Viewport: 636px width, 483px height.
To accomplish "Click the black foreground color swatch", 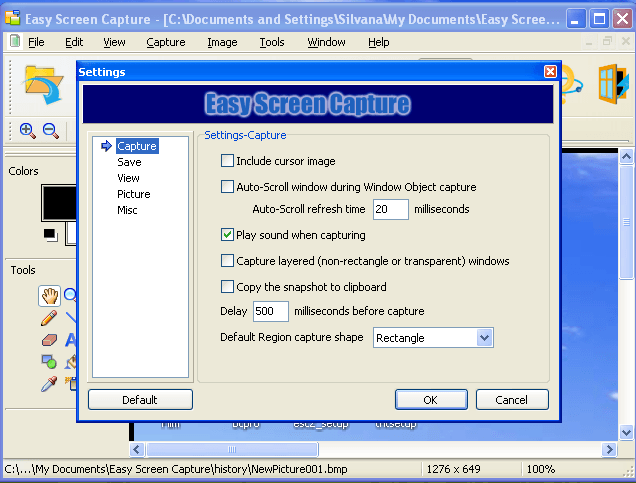I will point(59,203).
